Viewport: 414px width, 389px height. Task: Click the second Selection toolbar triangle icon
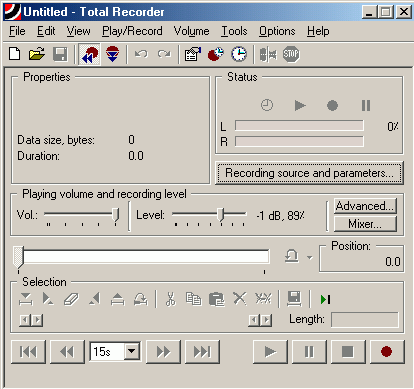pos(48,299)
